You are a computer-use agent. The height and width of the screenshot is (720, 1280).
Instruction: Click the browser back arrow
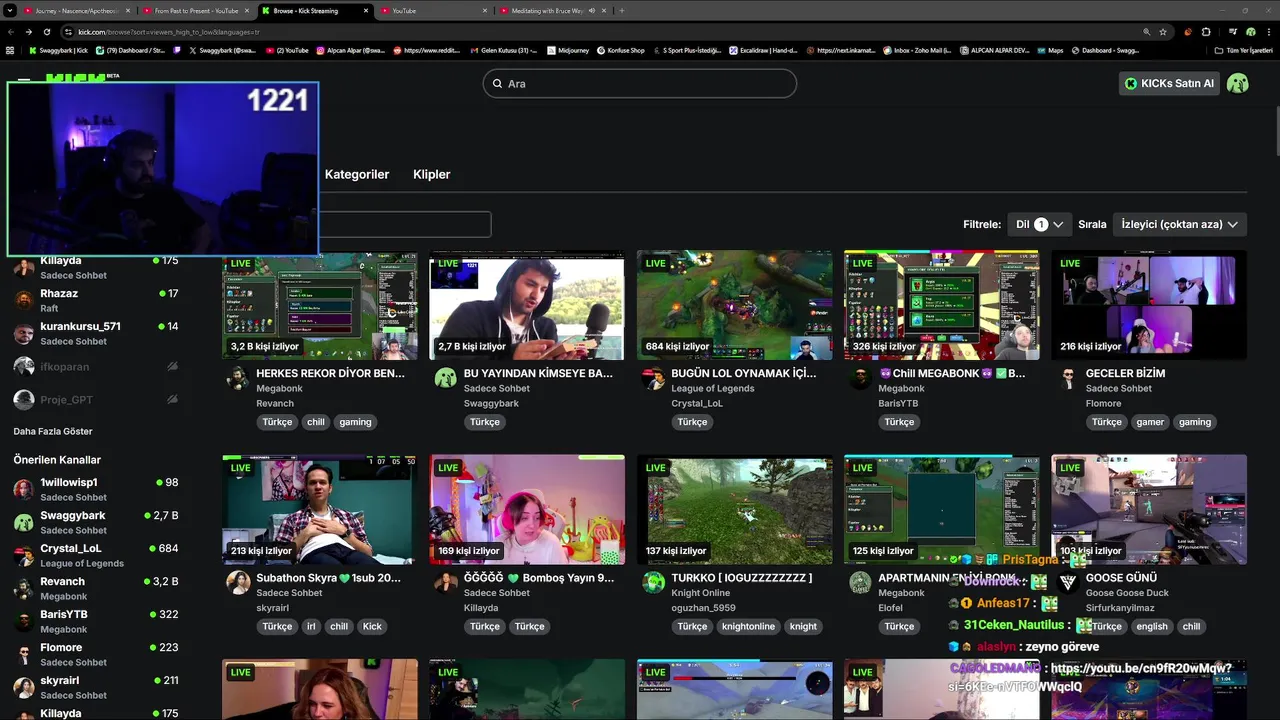pos(11,32)
